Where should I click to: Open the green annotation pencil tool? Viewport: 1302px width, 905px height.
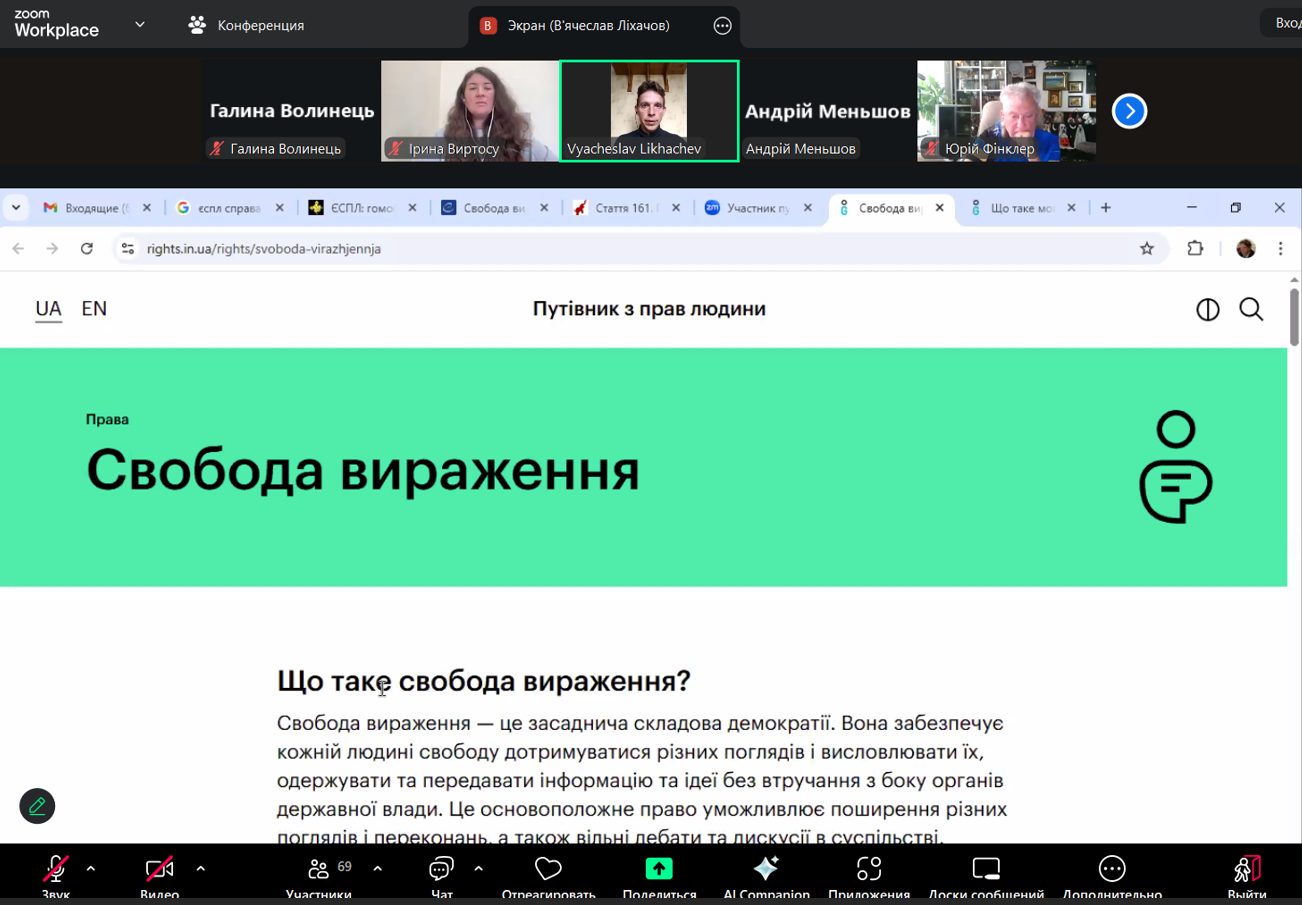point(37,806)
